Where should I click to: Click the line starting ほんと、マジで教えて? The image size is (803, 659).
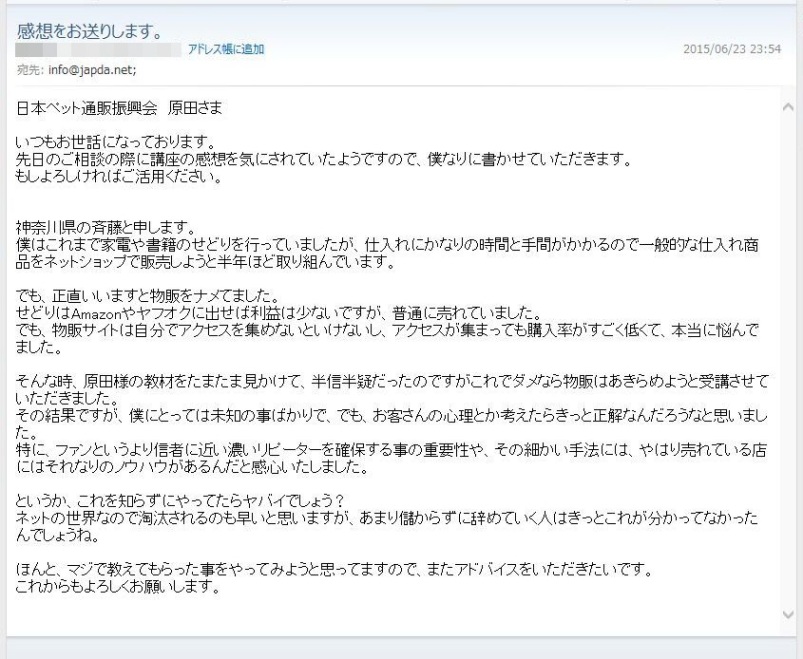335,569
